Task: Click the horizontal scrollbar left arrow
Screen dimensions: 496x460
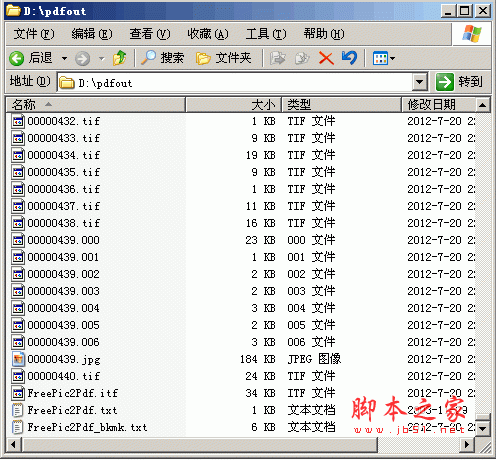Action: (x=14, y=445)
